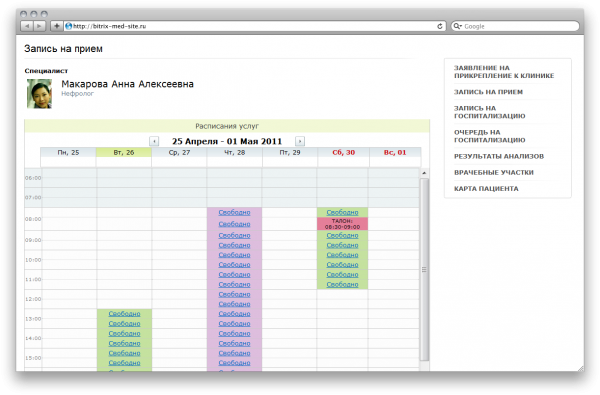Image resolution: width=600 pixels, height=395 pixels.
Task: Open Карта пациента menu item
Action: (x=486, y=188)
